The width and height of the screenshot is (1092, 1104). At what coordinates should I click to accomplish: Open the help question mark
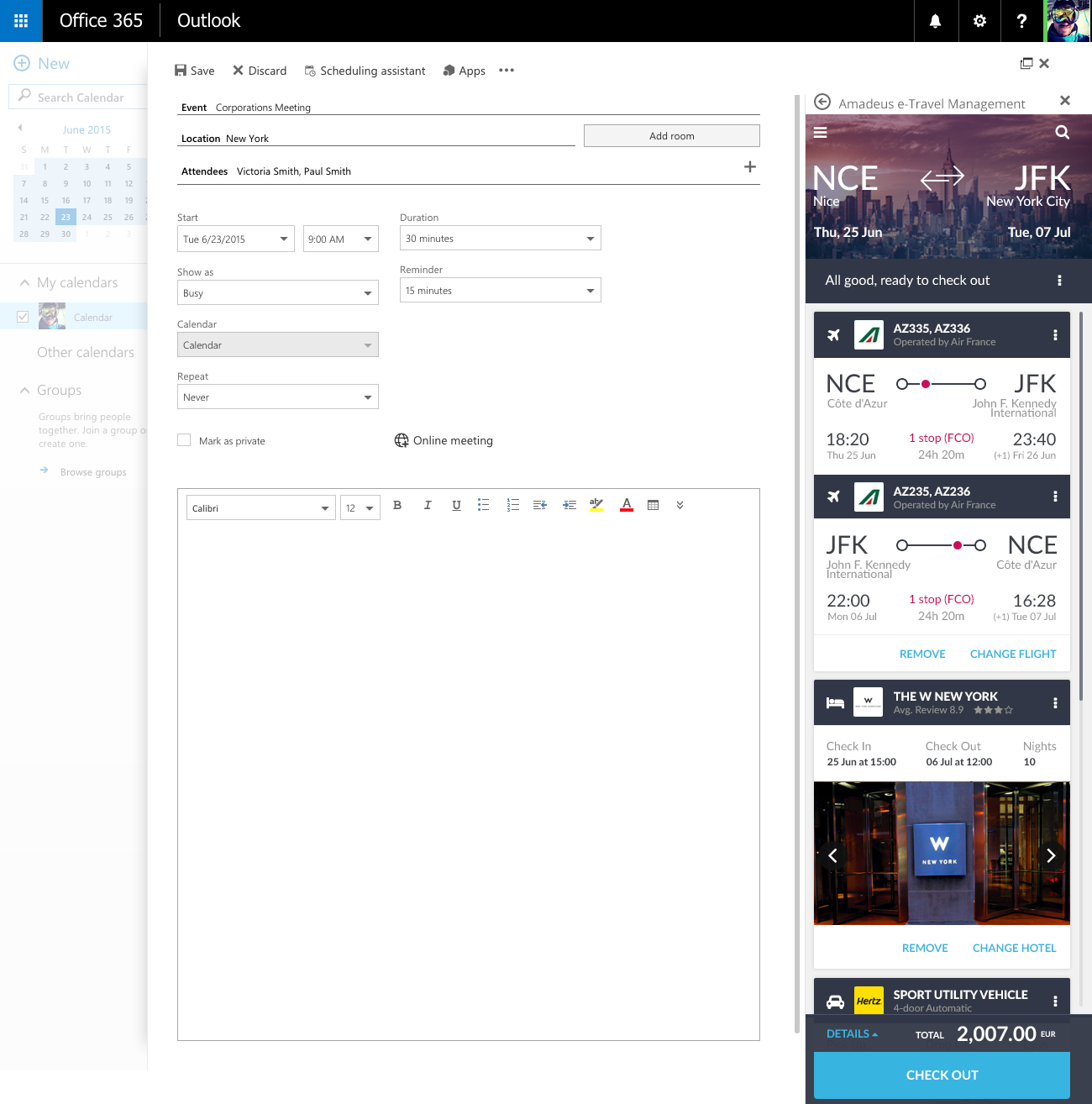pyautogui.click(x=1021, y=21)
